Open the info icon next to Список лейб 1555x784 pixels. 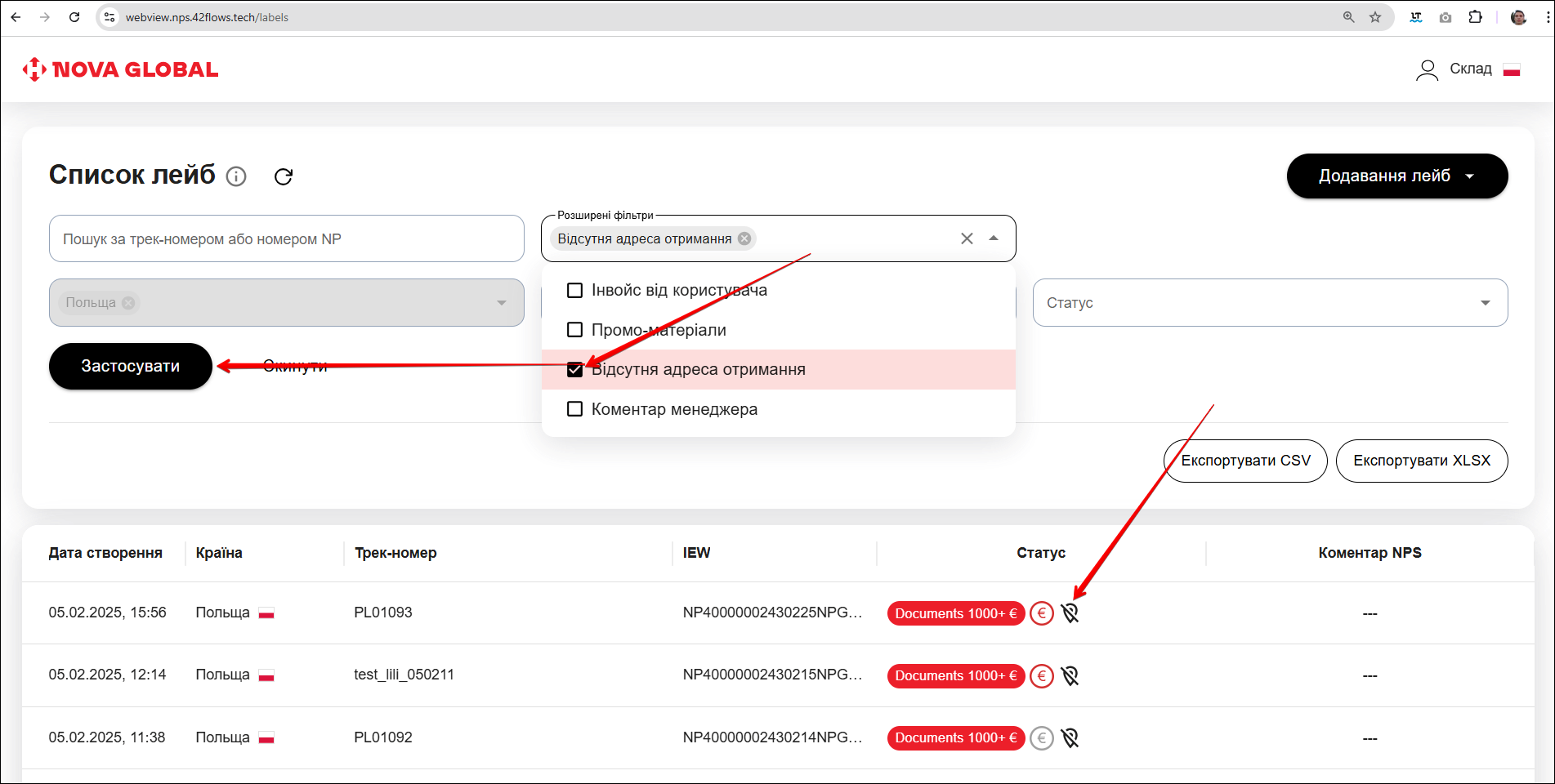click(x=236, y=176)
